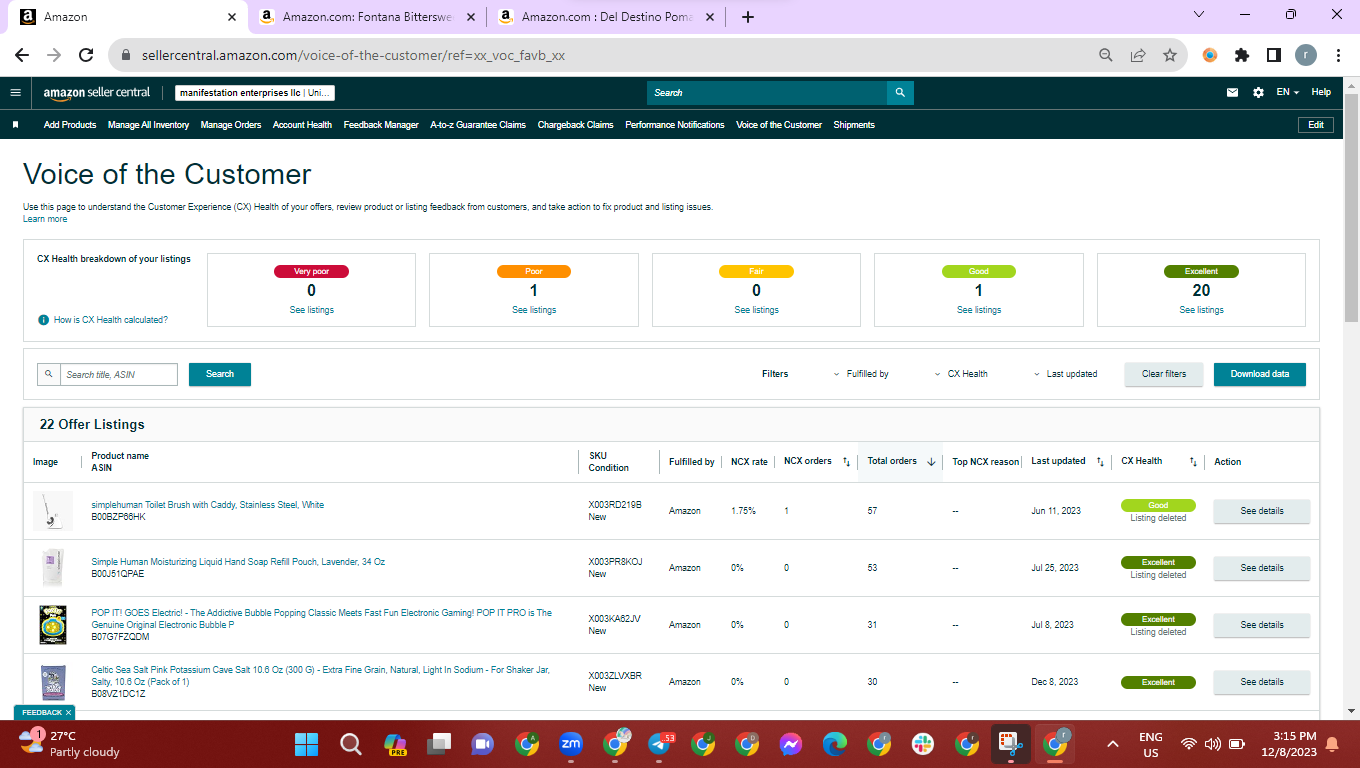This screenshot has width=1360, height=768.
Task: Click the simplehuman Toilet Brush thumbnail
Action: (53, 511)
